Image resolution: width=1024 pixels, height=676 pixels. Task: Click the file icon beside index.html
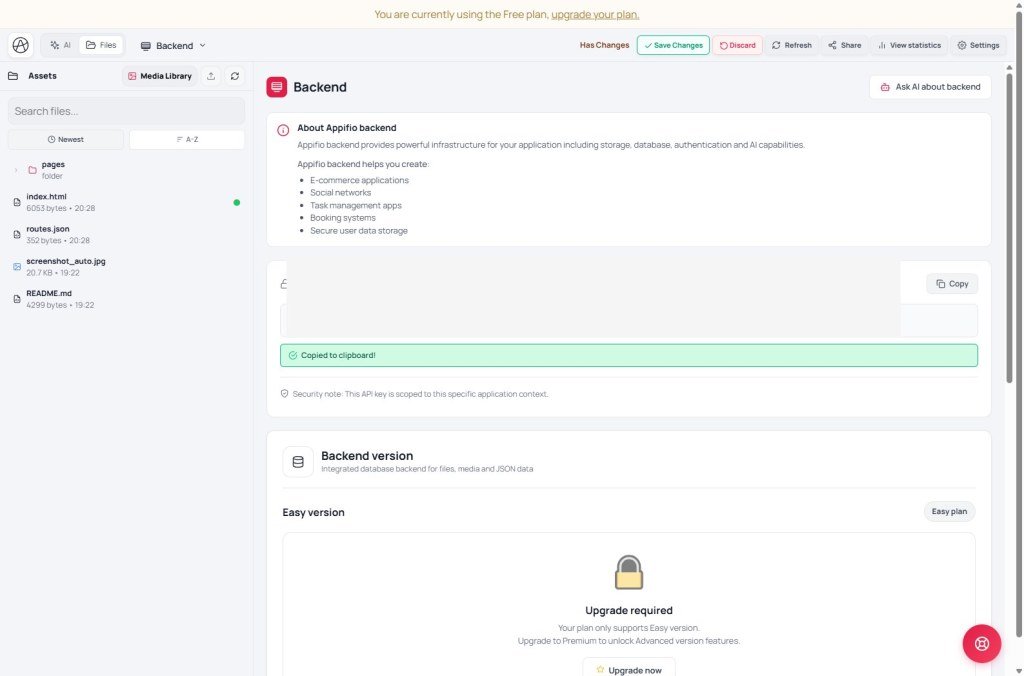tap(17, 202)
